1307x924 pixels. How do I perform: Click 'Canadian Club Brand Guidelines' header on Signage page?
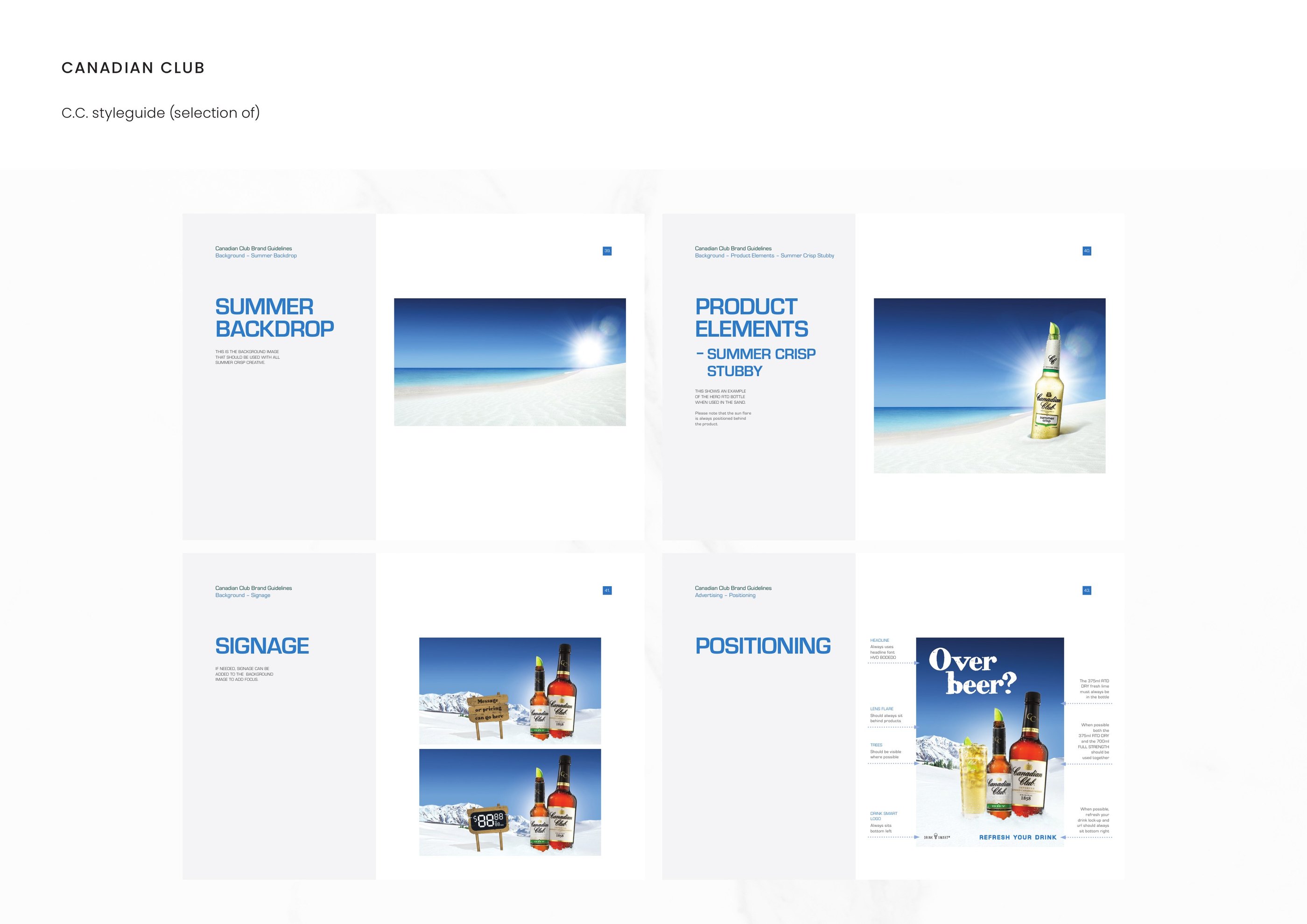point(253,588)
